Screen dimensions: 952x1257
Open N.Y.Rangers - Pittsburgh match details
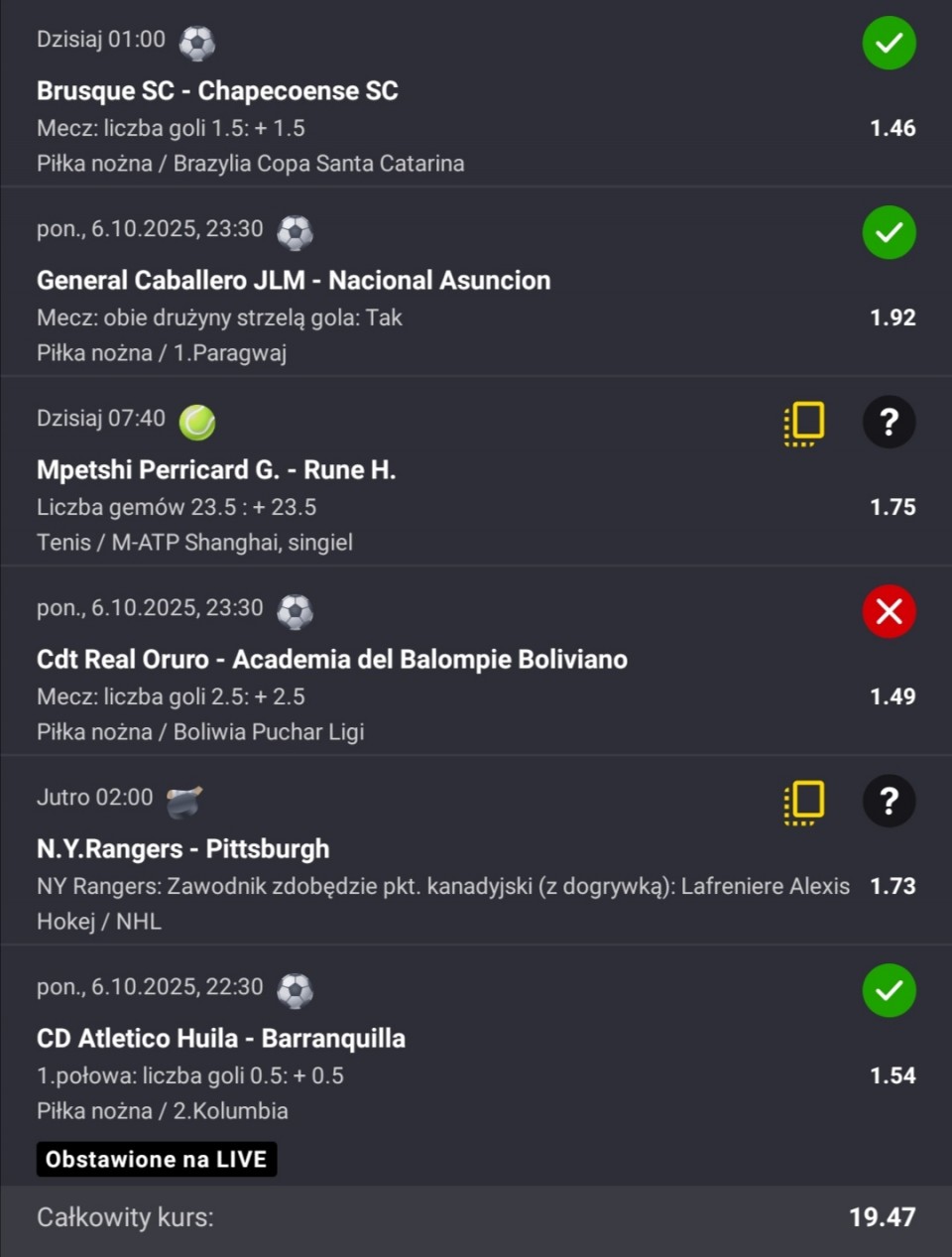point(183,849)
